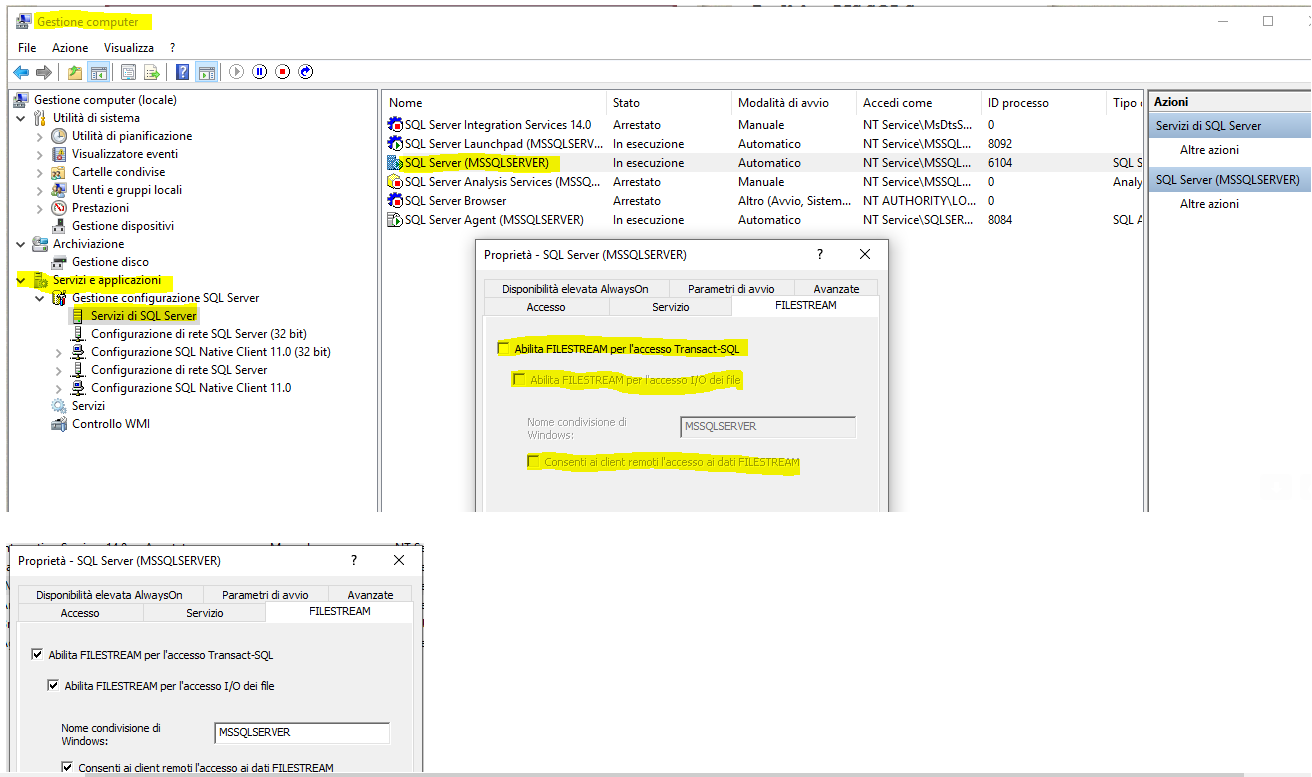The height and width of the screenshot is (777, 1312).
Task: Open Help with the blue question-mark icon
Action: coord(183,72)
